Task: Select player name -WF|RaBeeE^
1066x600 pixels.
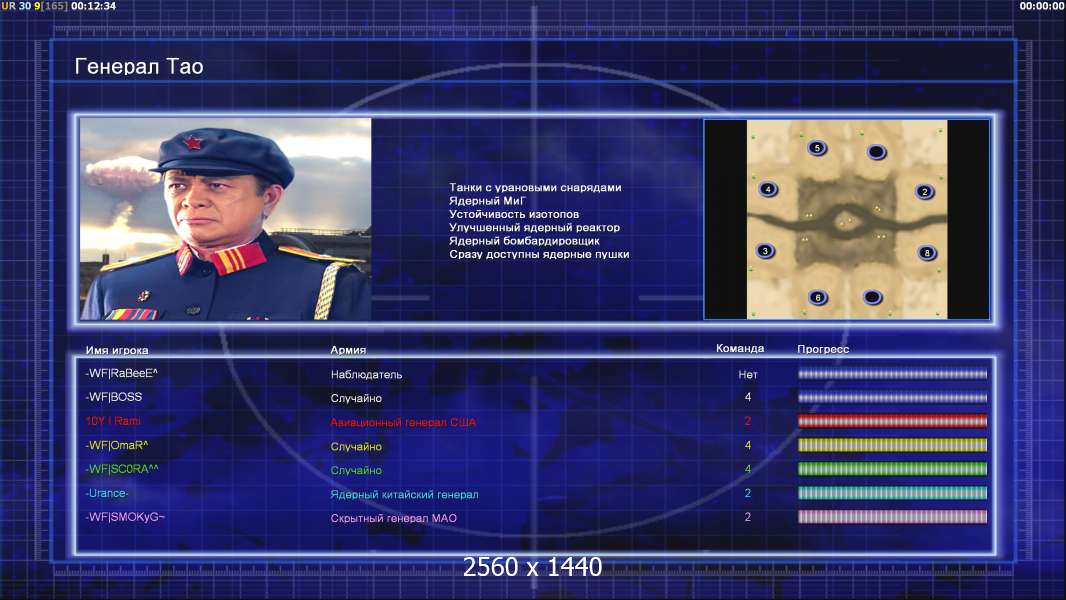Action: pos(122,373)
